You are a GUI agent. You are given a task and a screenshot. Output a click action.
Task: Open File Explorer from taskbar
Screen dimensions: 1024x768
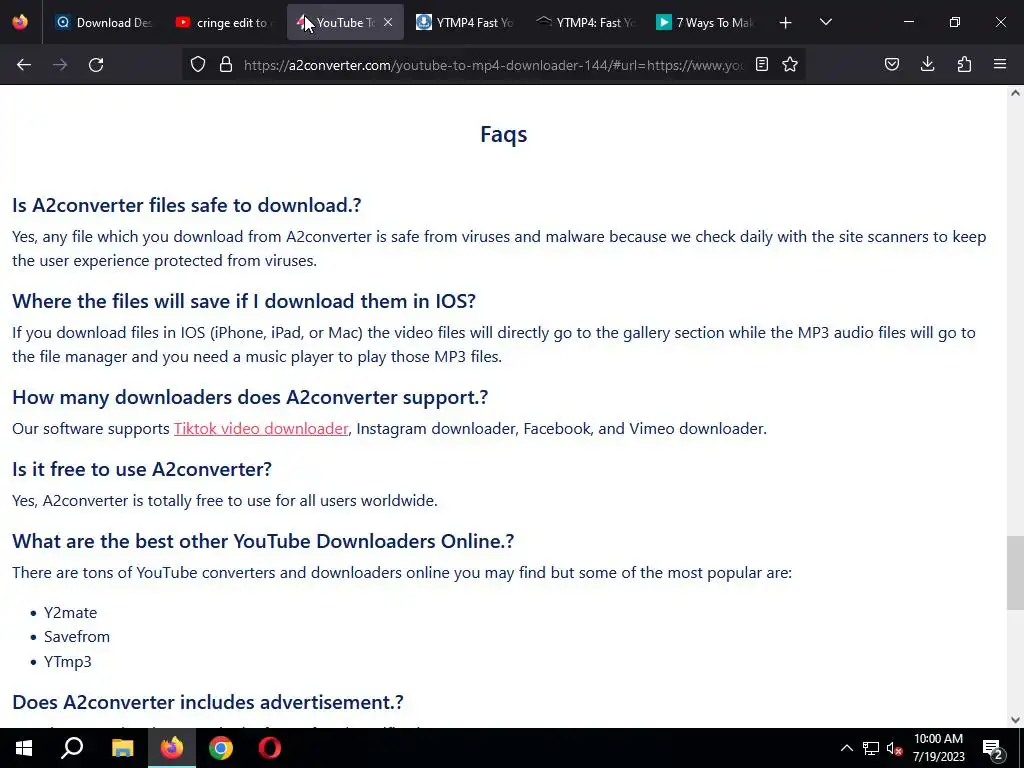click(122, 748)
